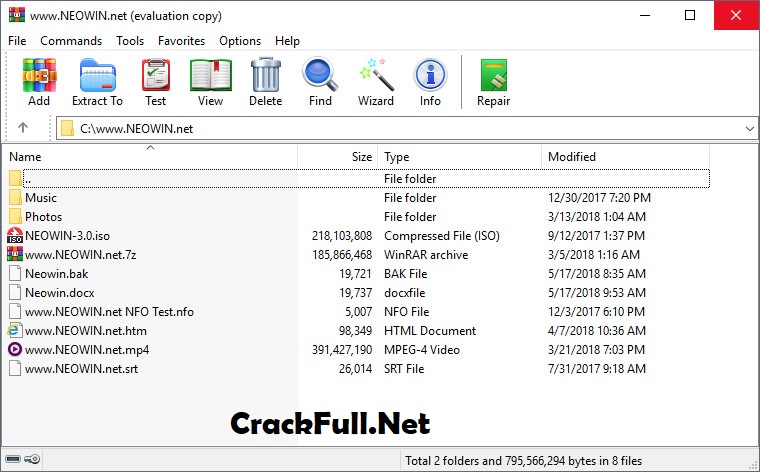The width and height of the screenshot is (760, 472).
Task: Open the Favorites menu
Action: (181, 41)
